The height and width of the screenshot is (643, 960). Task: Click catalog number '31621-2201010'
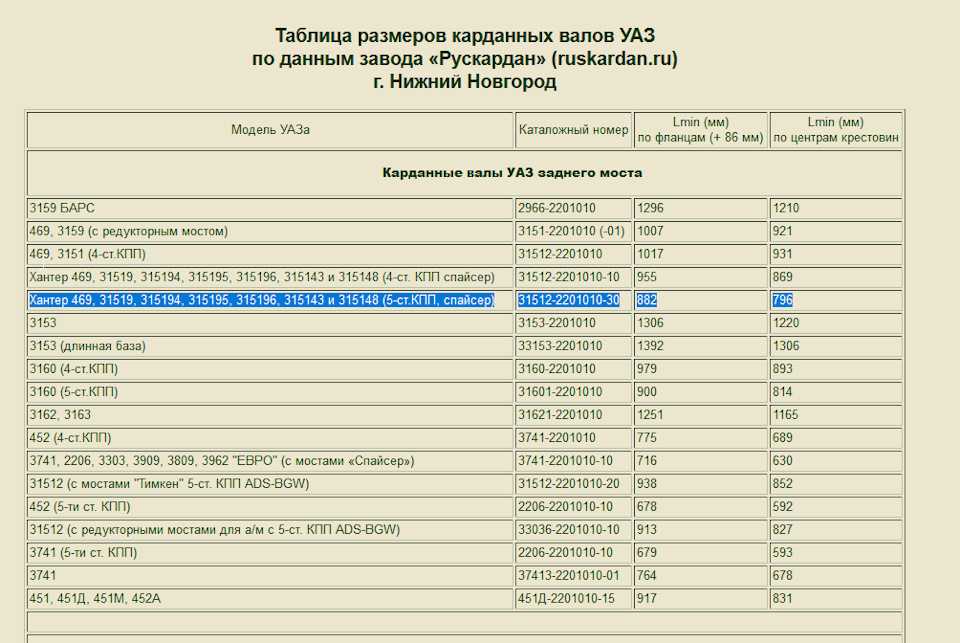point(560,415)
